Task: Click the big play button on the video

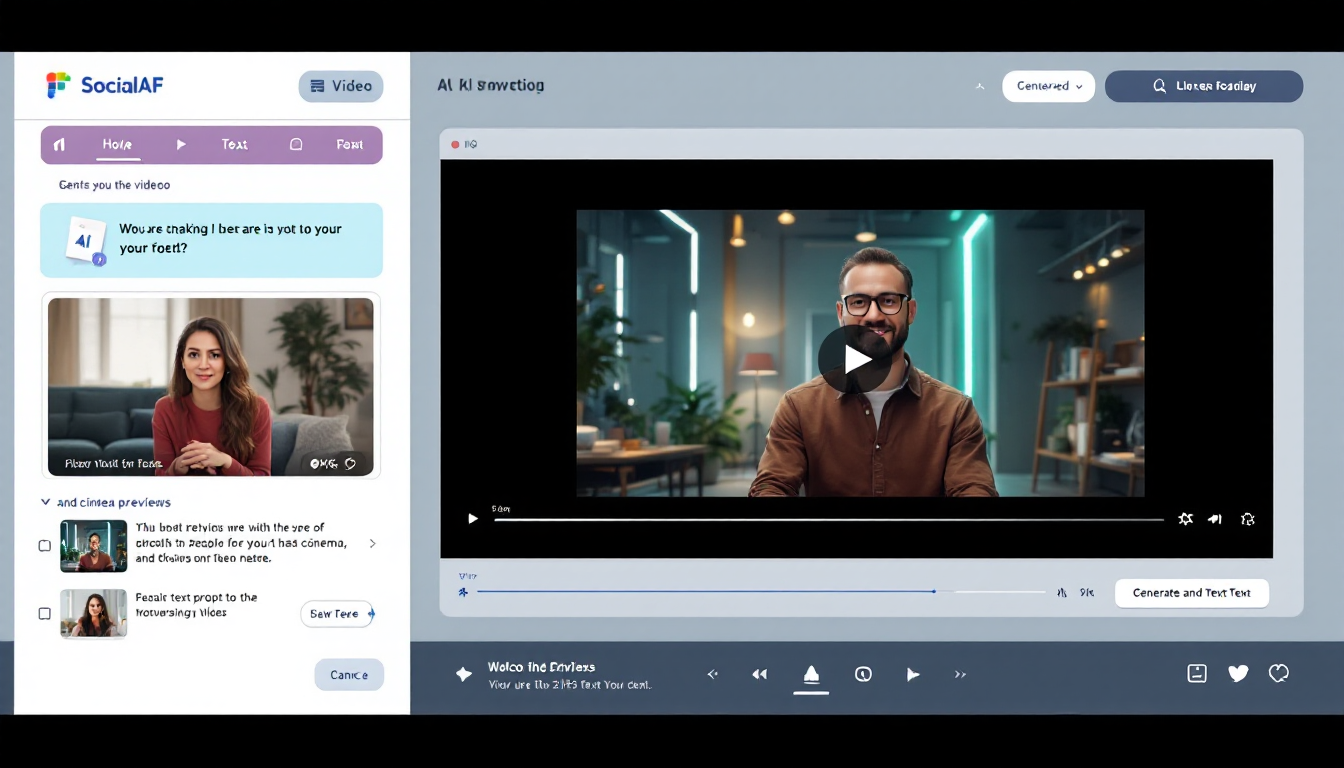Action: click(x=858, y=359)
